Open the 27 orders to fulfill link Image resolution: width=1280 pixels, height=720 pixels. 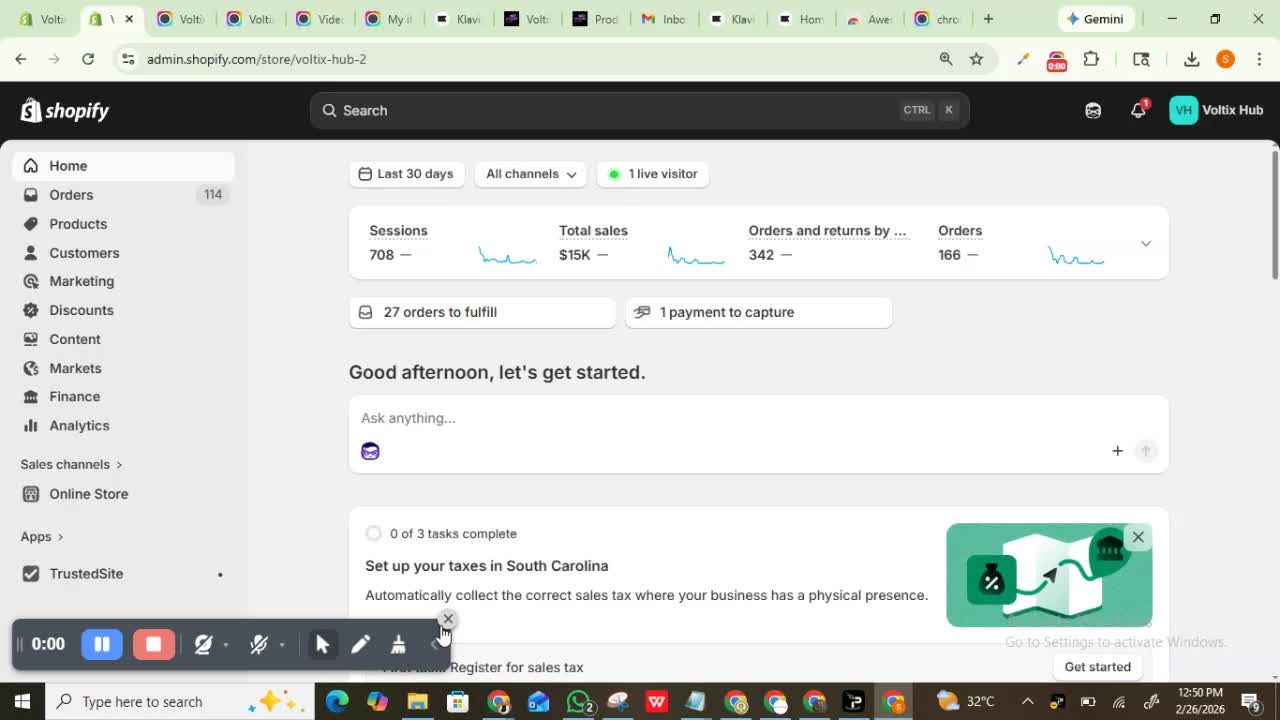click(441, 312)
